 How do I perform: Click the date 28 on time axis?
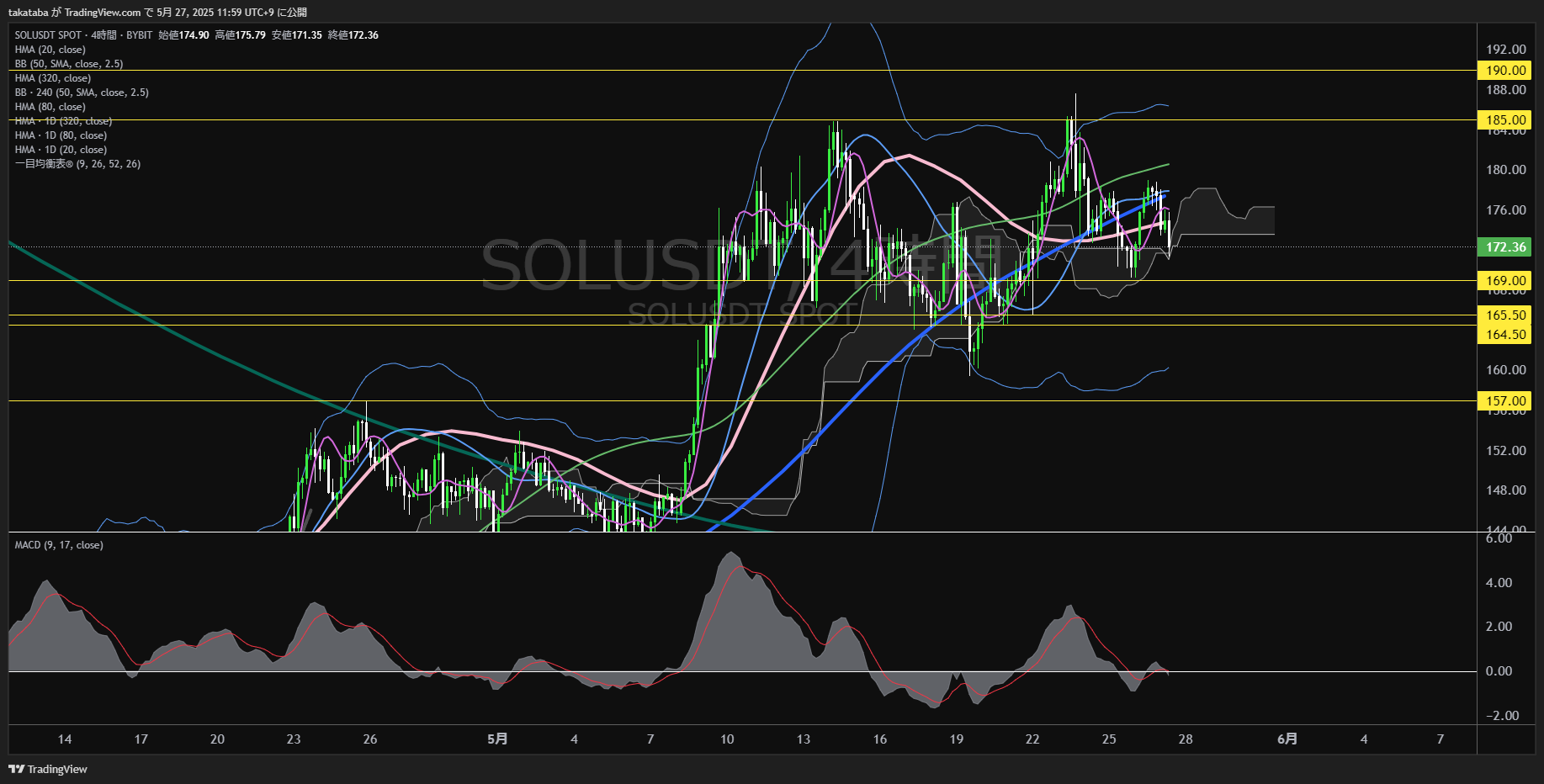pos(1186,739)
